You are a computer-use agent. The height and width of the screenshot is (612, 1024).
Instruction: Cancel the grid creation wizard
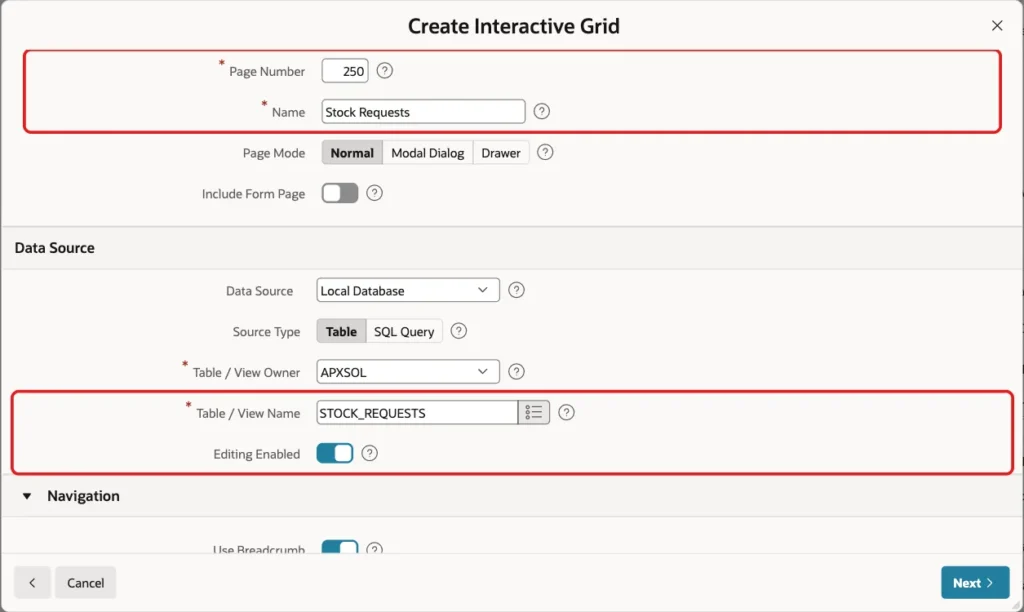86,583
